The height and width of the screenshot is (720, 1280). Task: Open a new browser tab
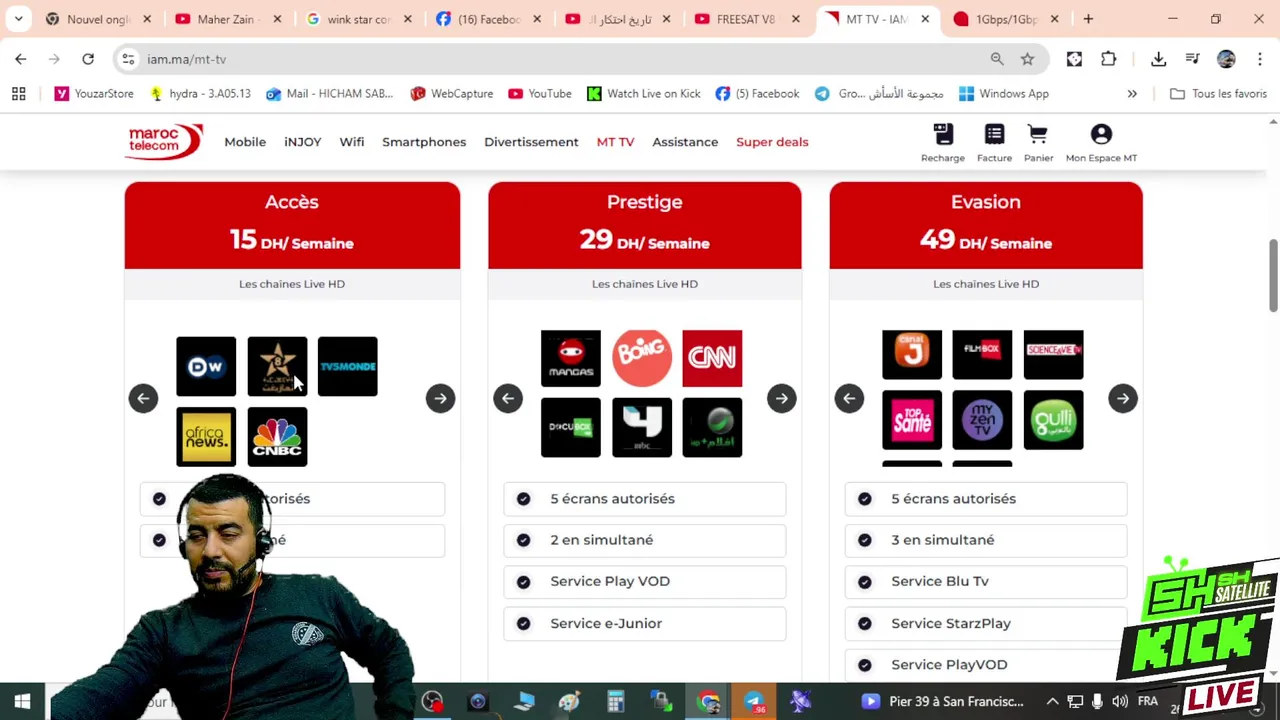coord(1088,19)
